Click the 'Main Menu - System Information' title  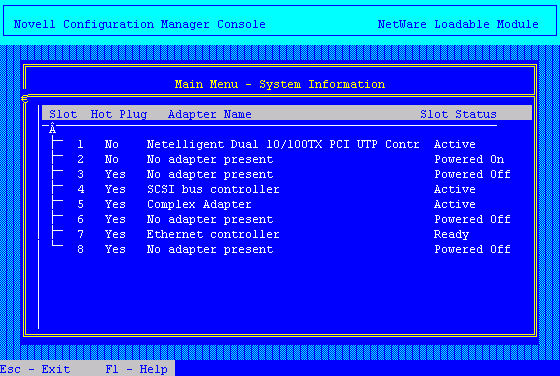[x=280, y=84]
